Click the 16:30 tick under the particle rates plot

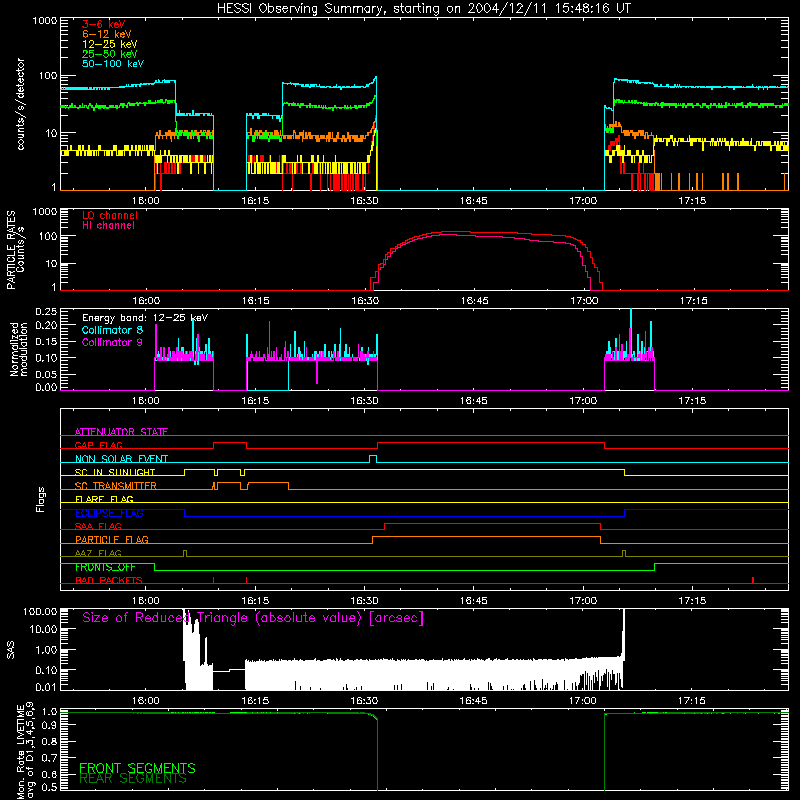(365, 301)
